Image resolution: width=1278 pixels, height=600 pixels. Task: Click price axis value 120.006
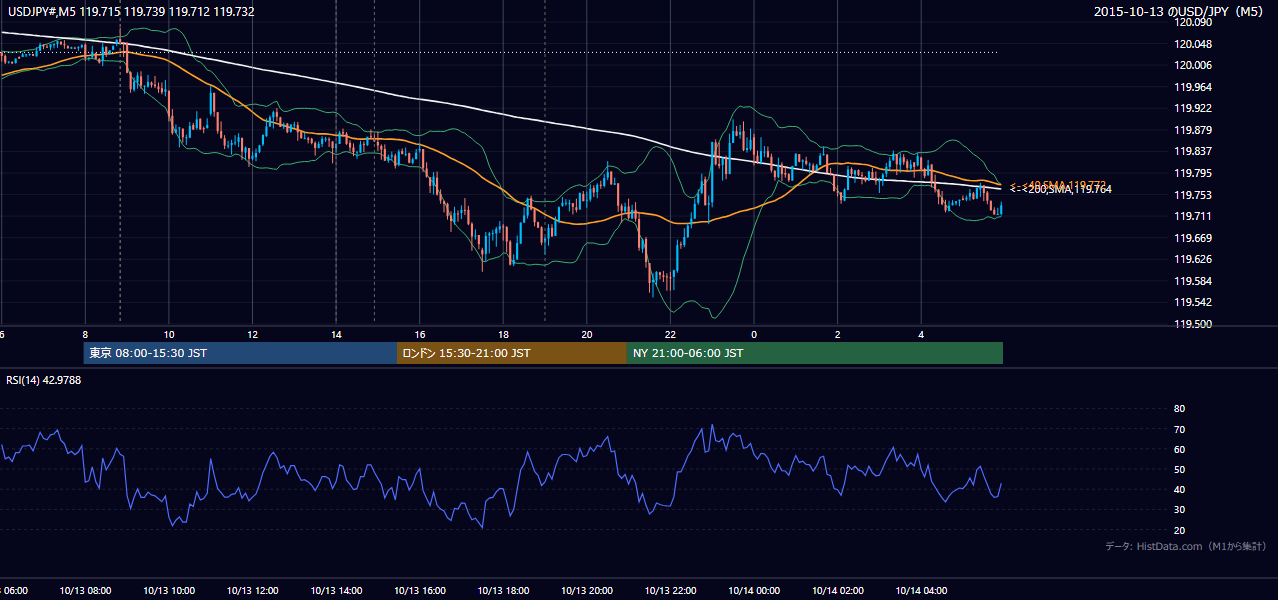coord(1194,65)
